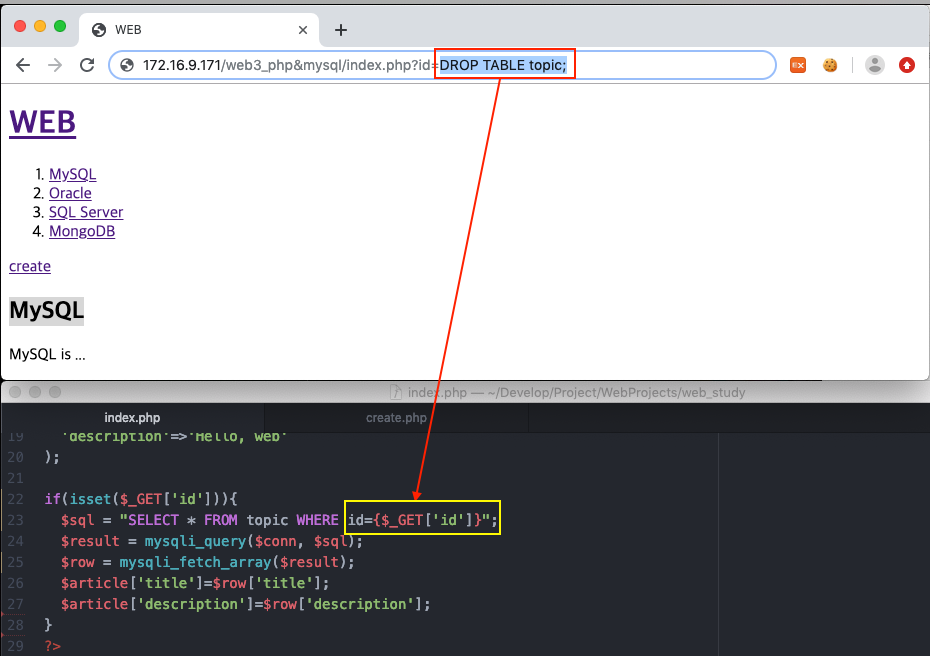Go forward with browser forward arrow
Viewport: 930px width, 656px height.
(x=55, y=65)
